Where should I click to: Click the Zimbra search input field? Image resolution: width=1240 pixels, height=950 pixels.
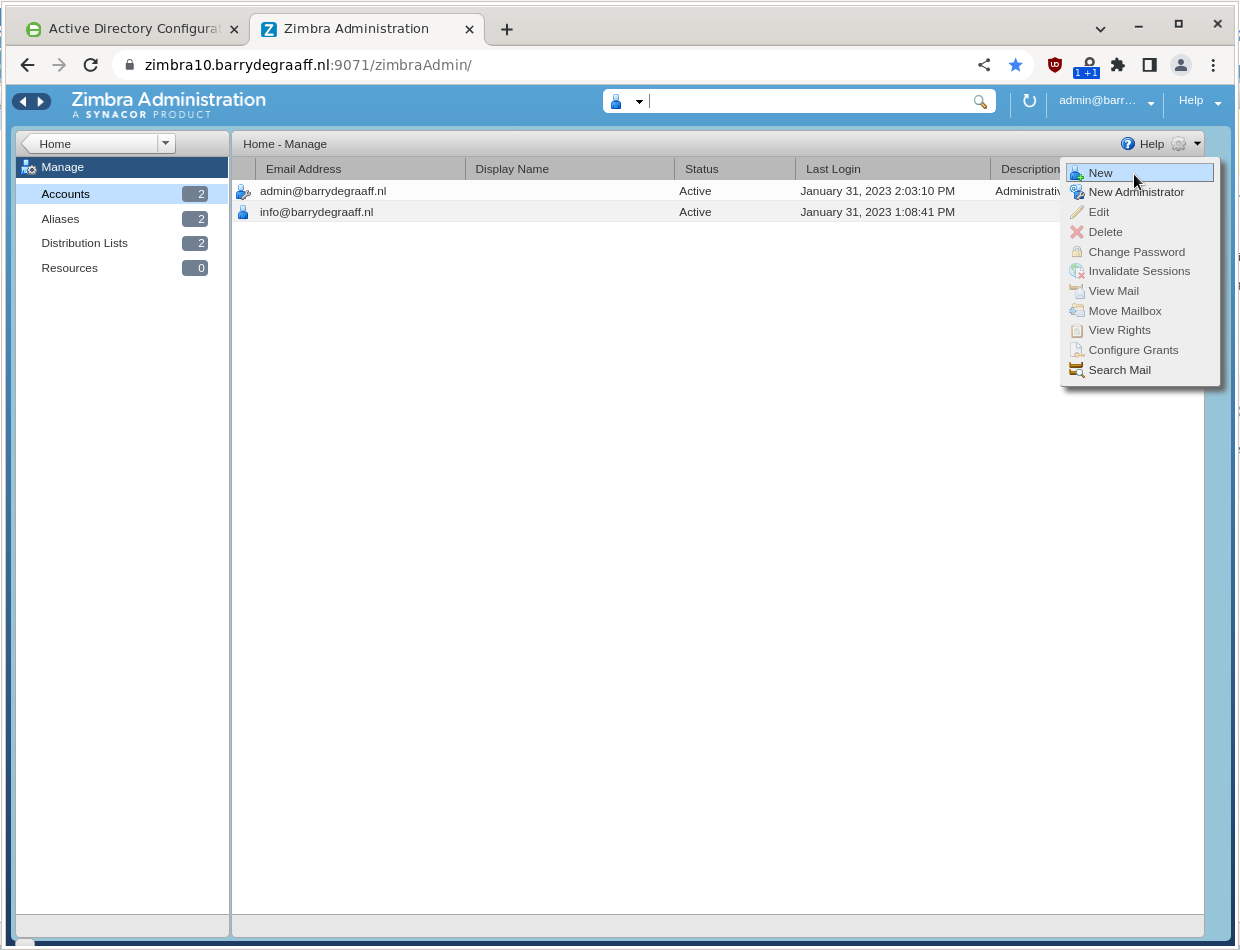point(808,101)
